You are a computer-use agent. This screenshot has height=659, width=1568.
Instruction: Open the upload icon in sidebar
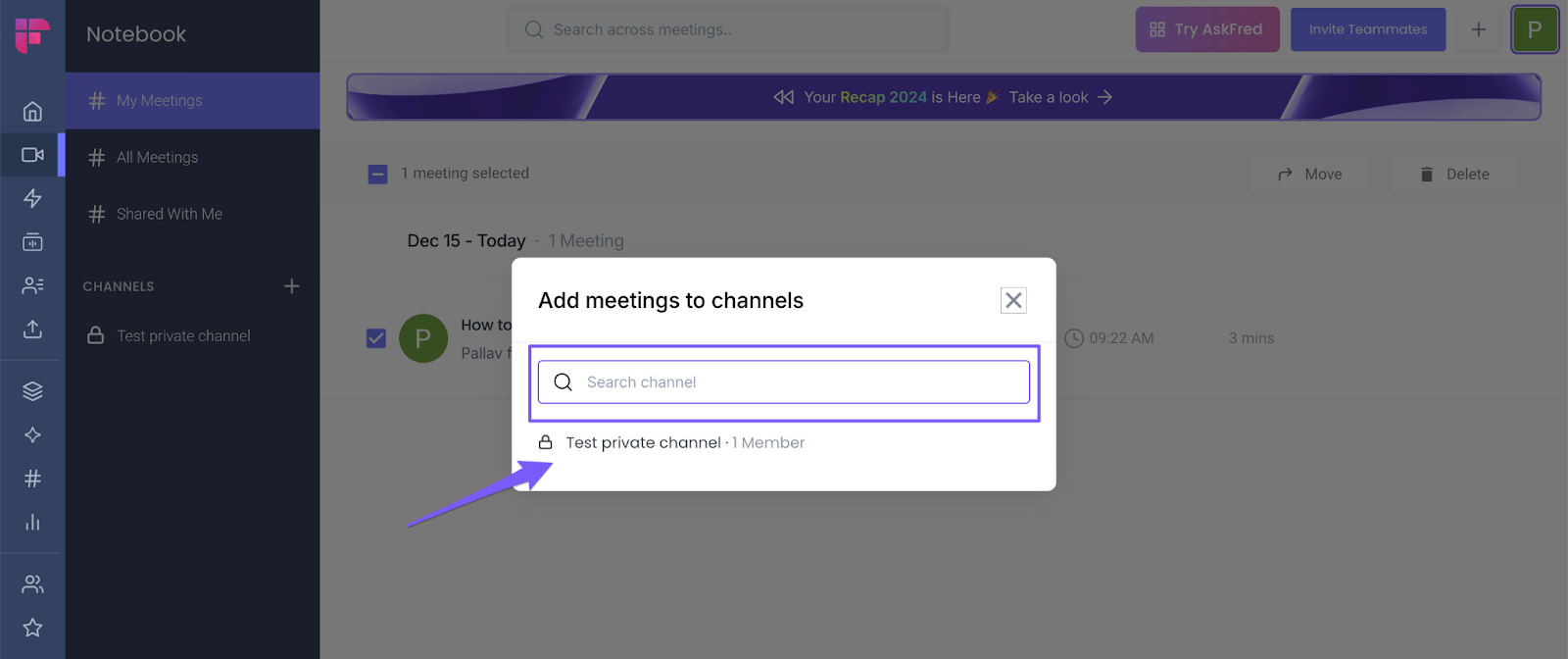pos(32,329)
